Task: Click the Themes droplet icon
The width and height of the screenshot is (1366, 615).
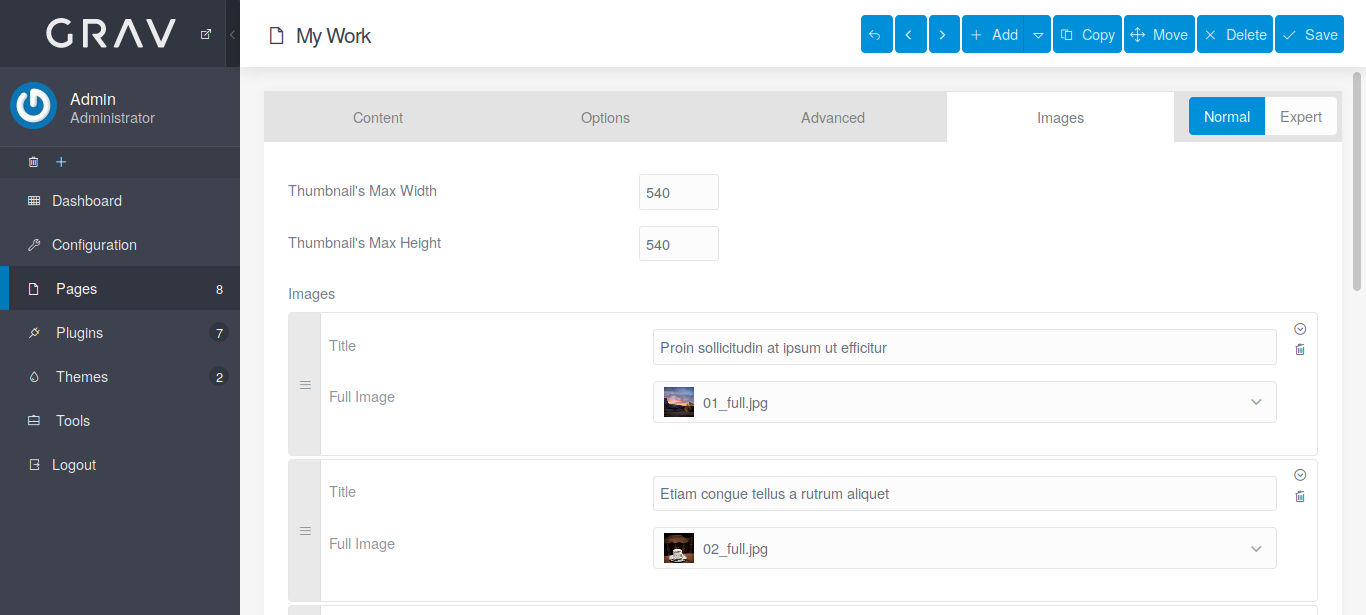Action: [x=34, y=377]
